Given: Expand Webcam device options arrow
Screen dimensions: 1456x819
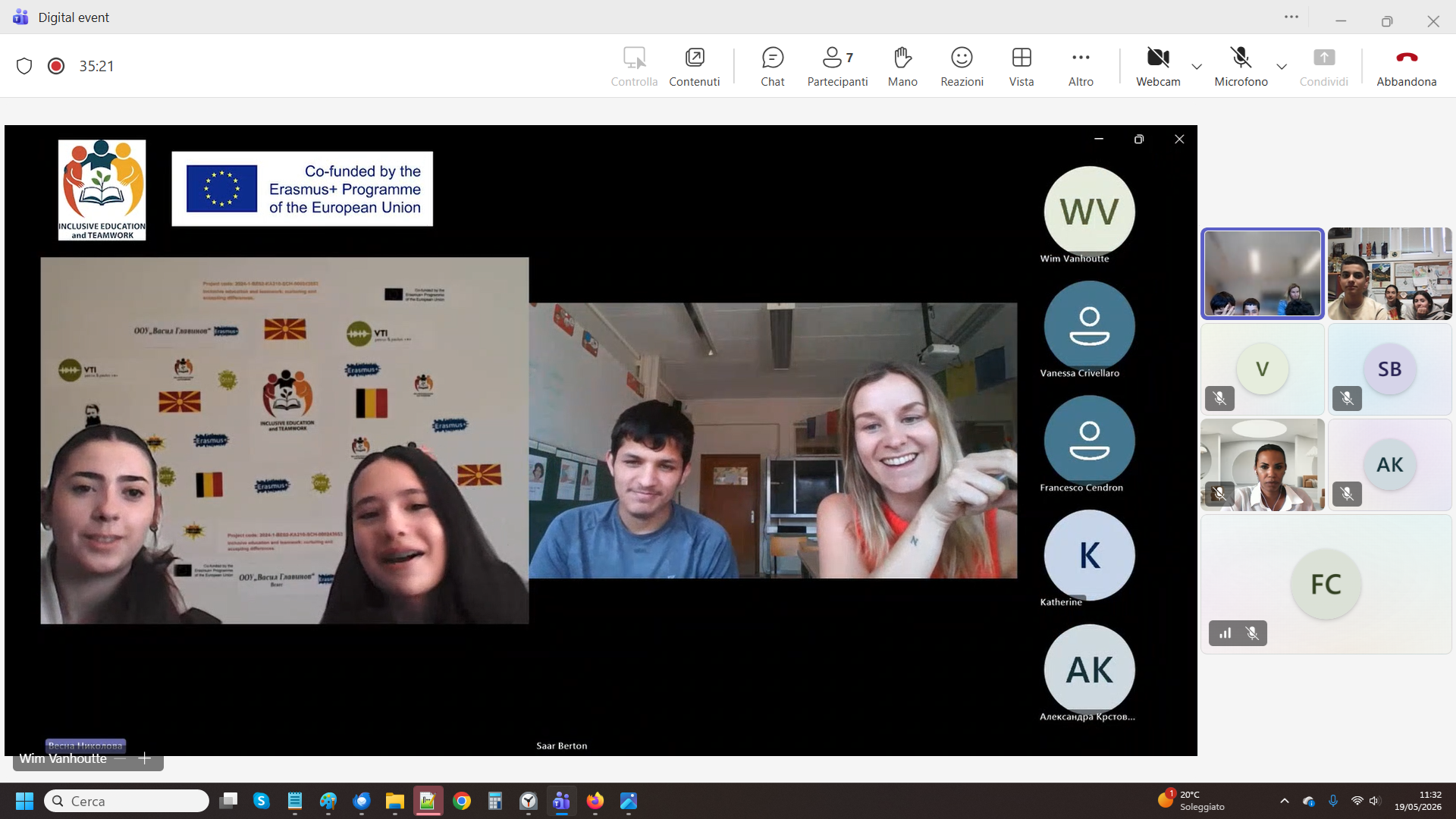Looking at the screenshot, I should pyautogui.click(x=1197, y=67).
